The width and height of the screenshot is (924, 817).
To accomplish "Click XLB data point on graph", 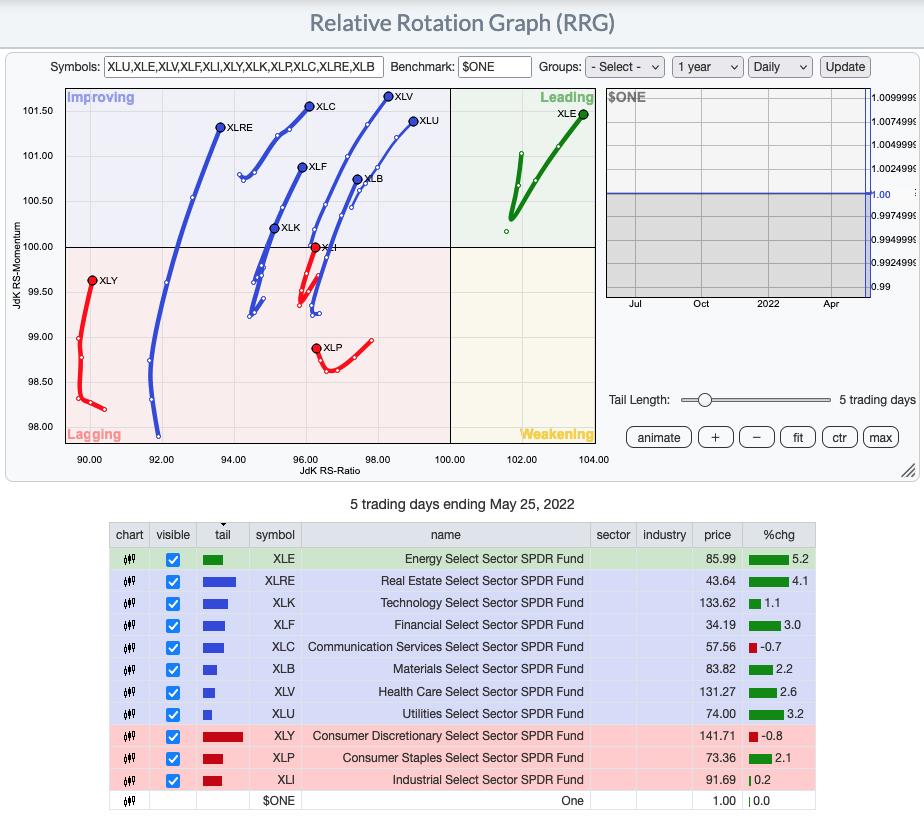I will pos(358,179).
